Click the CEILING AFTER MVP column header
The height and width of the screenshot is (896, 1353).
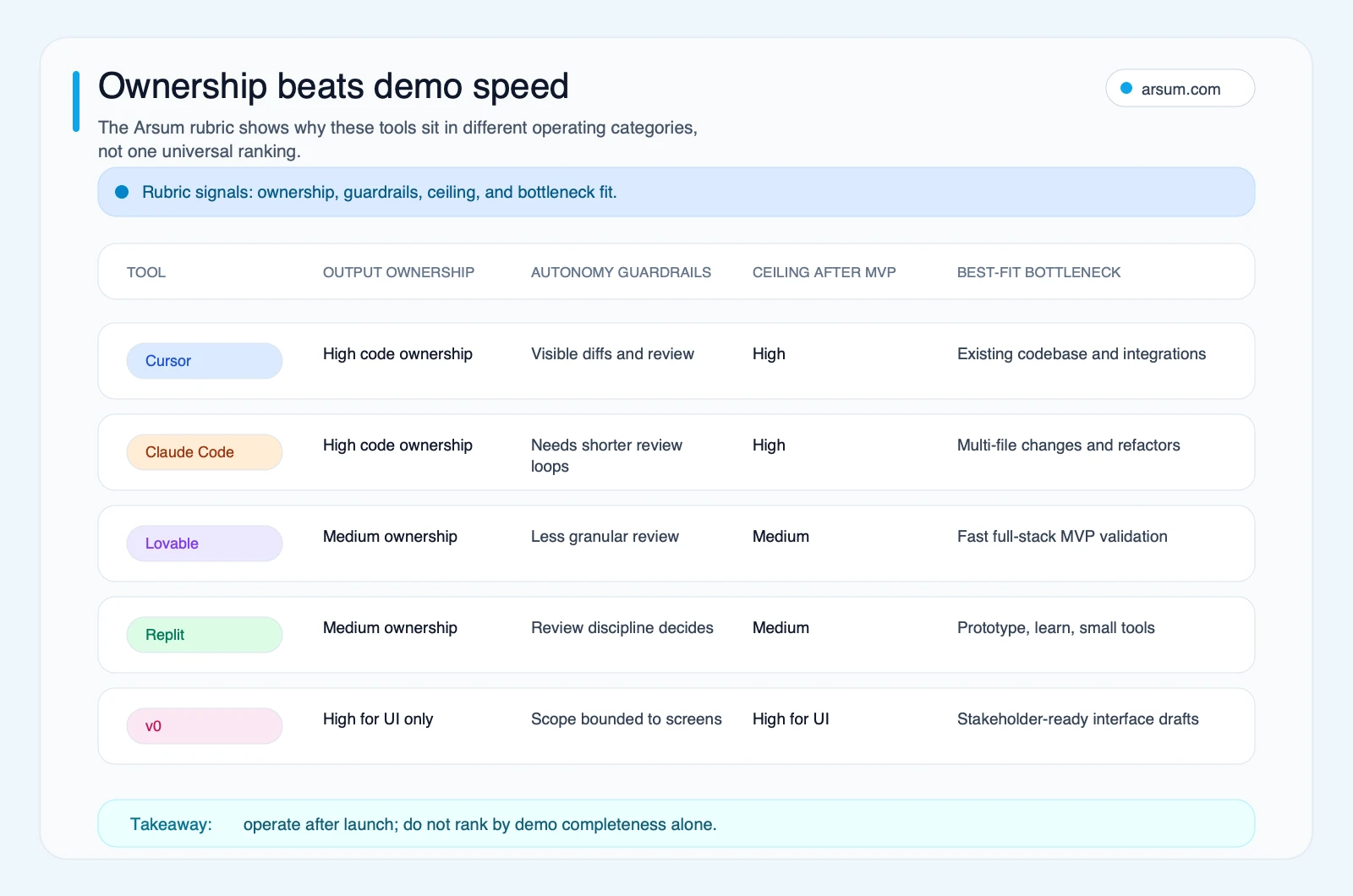(x=824, y=272)
